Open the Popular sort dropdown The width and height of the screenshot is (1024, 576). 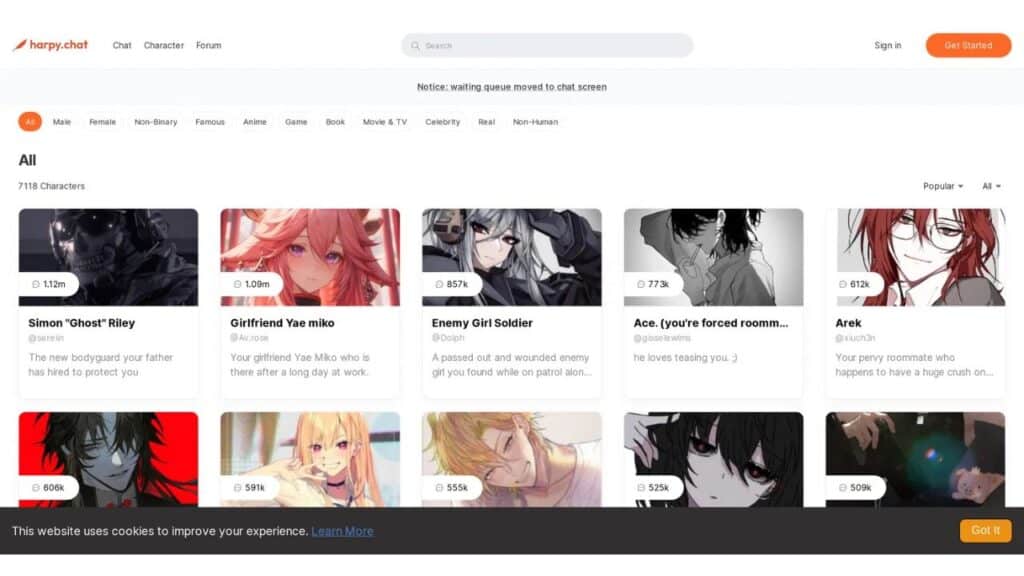coord(943,186)
